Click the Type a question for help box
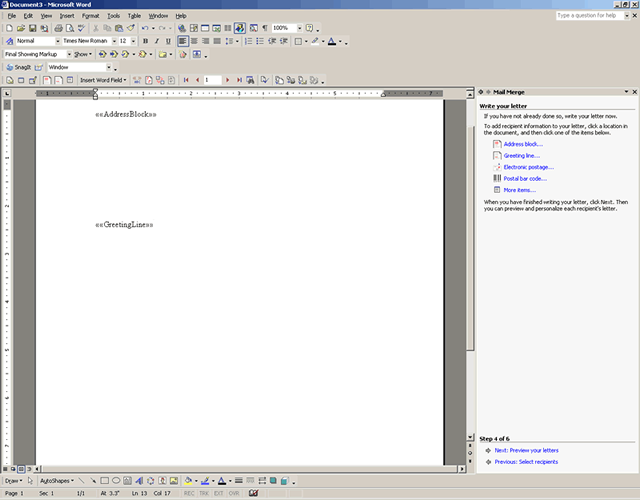This screenshot has width=640, height=500. [590, 16]
